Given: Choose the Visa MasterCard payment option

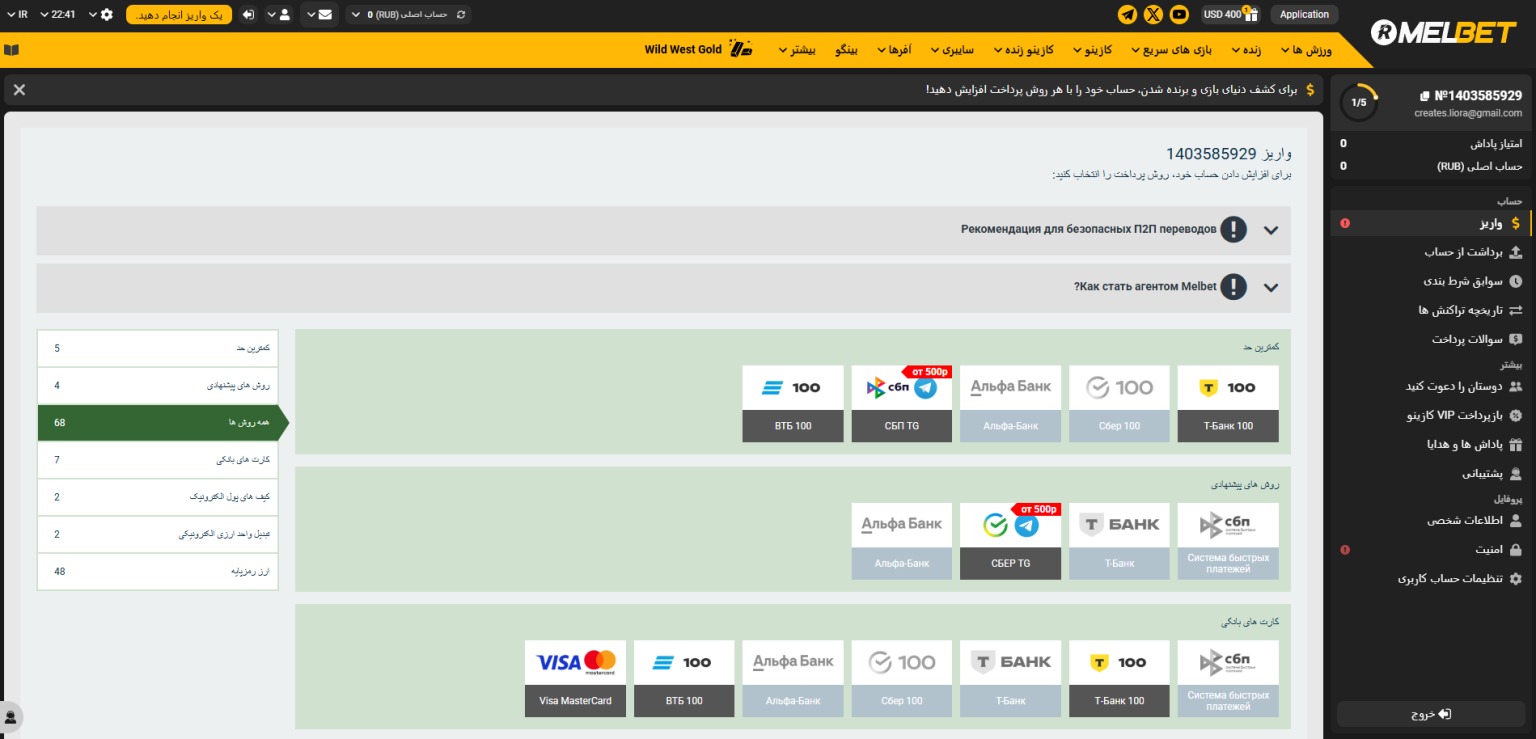Looking at the screenshot, I should pyautogui.click(x=575, y=680).
